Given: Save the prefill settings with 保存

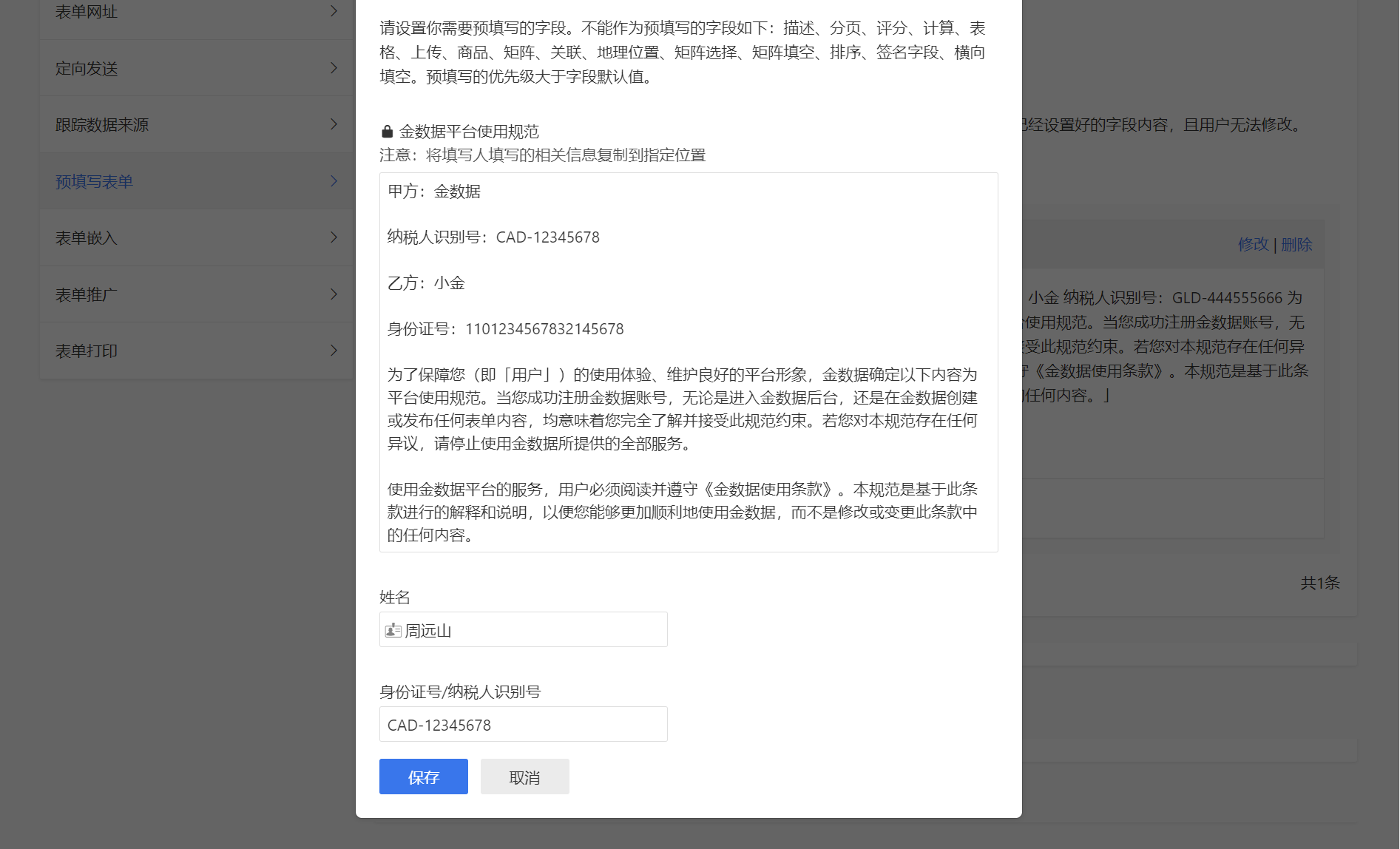Looking at the screenshot, I should [x=424, y=777].
